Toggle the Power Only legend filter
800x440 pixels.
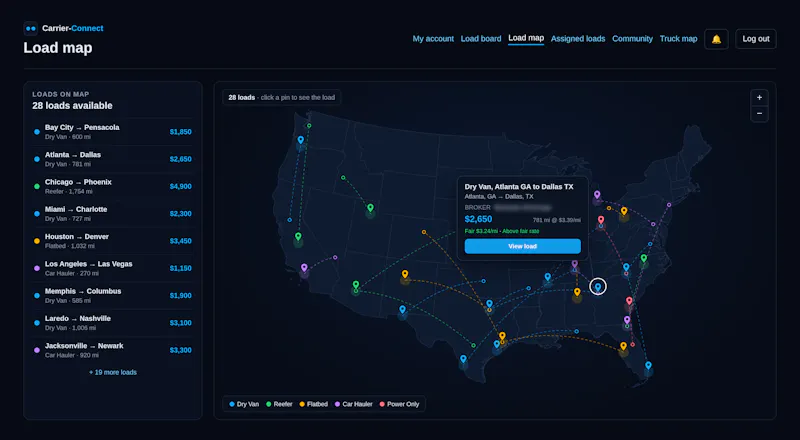point(399,404)
